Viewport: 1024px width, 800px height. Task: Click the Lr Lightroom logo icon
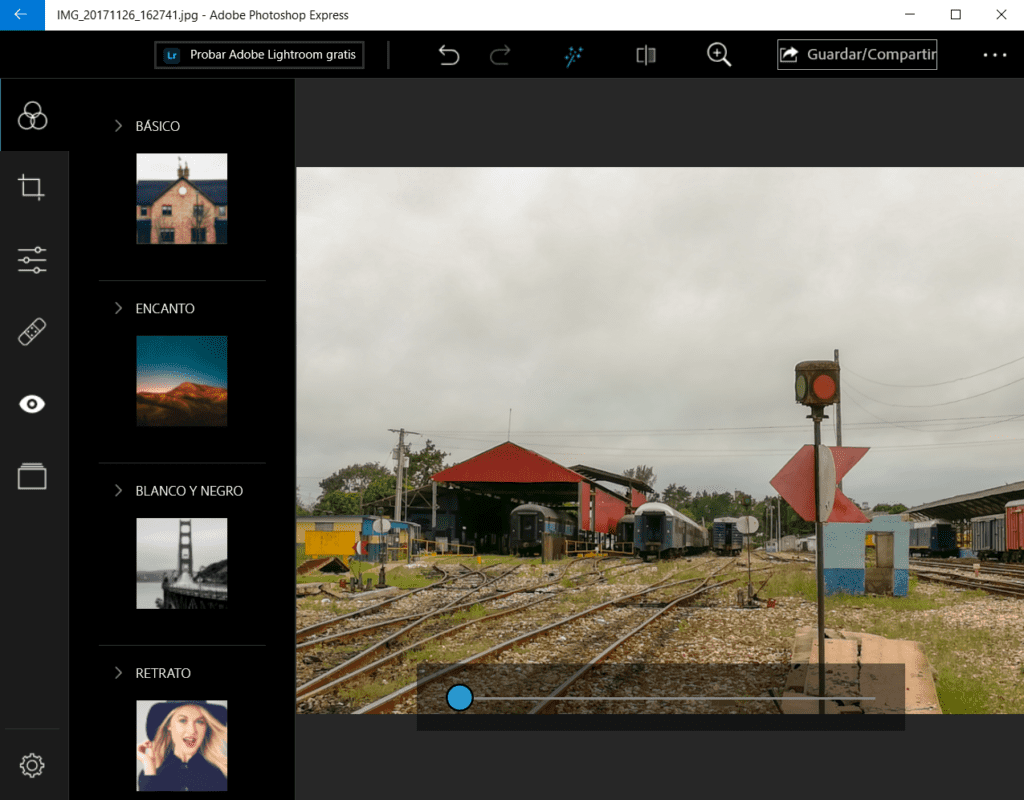pyautogui.click(x=172, y=55)
